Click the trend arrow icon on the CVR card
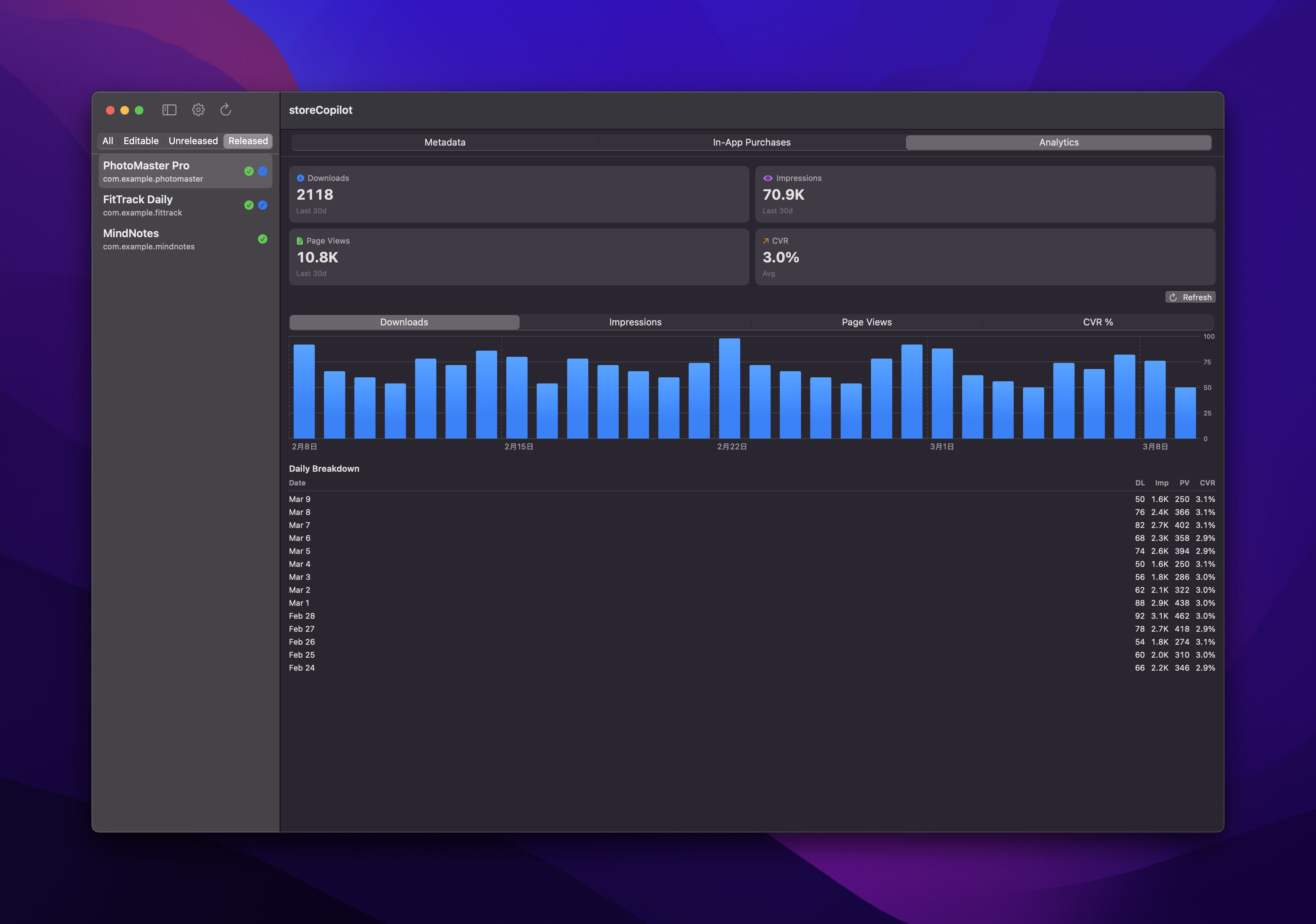The image size is (1316, 924). coord(766,240)
